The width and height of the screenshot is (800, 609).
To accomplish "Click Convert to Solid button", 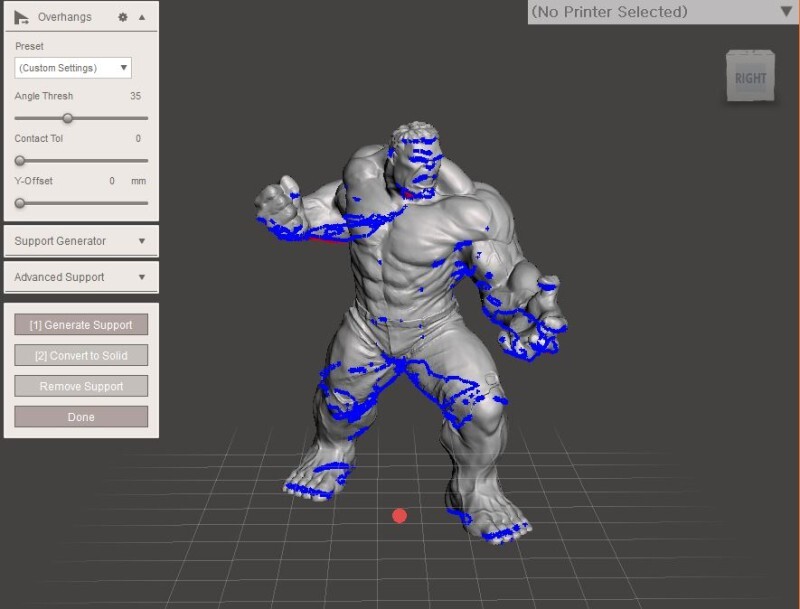I will [81, 356].
